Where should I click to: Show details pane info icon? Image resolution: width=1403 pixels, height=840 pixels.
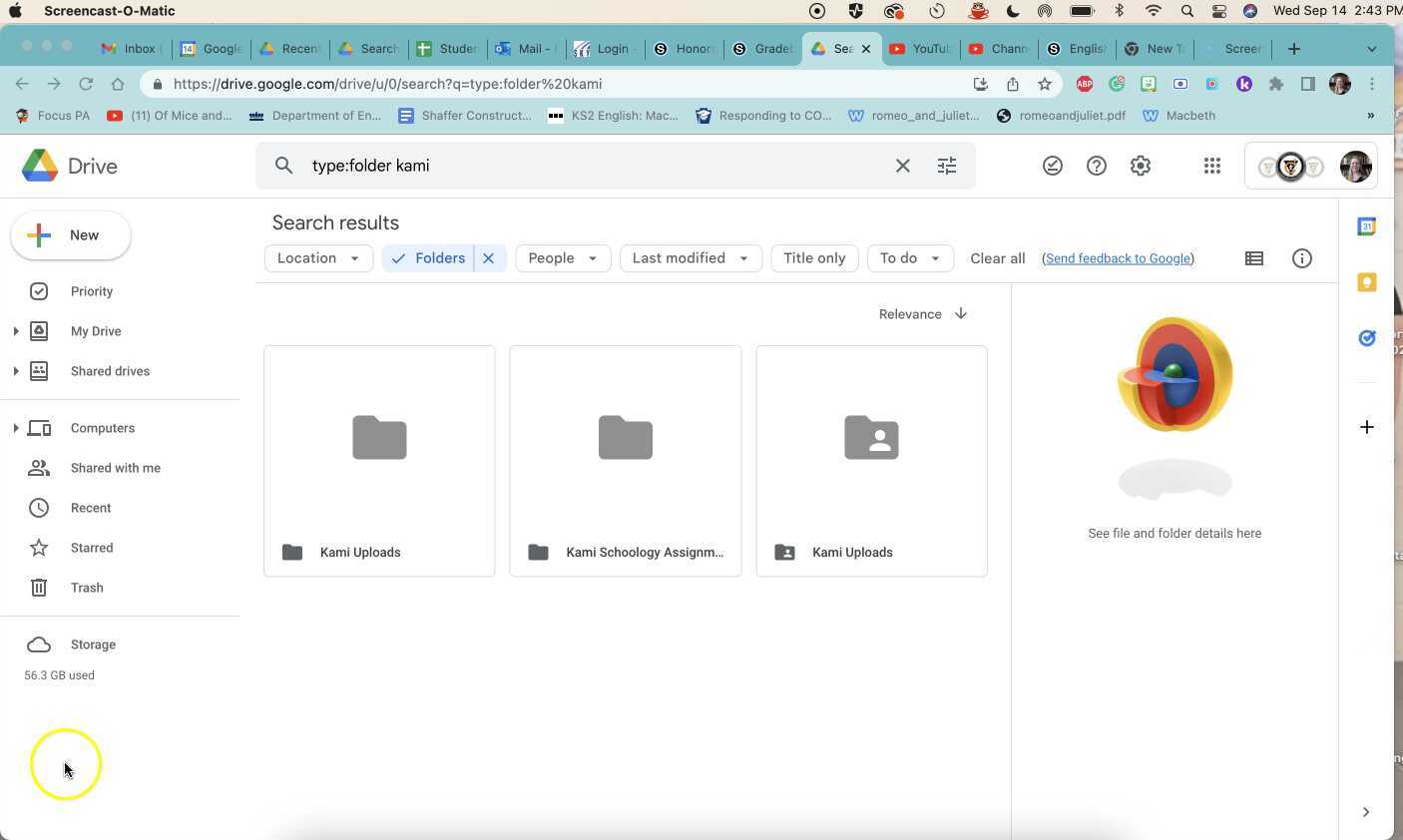click(1301, 258)
